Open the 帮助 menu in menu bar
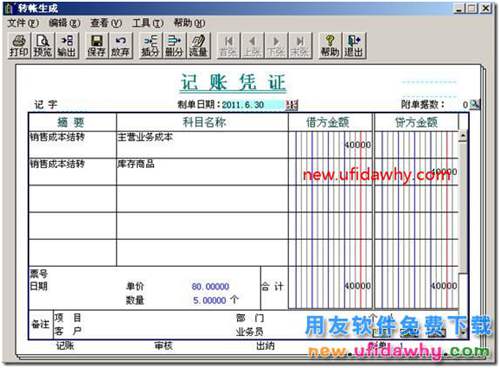The image size is (500, 368). [189, 23]
